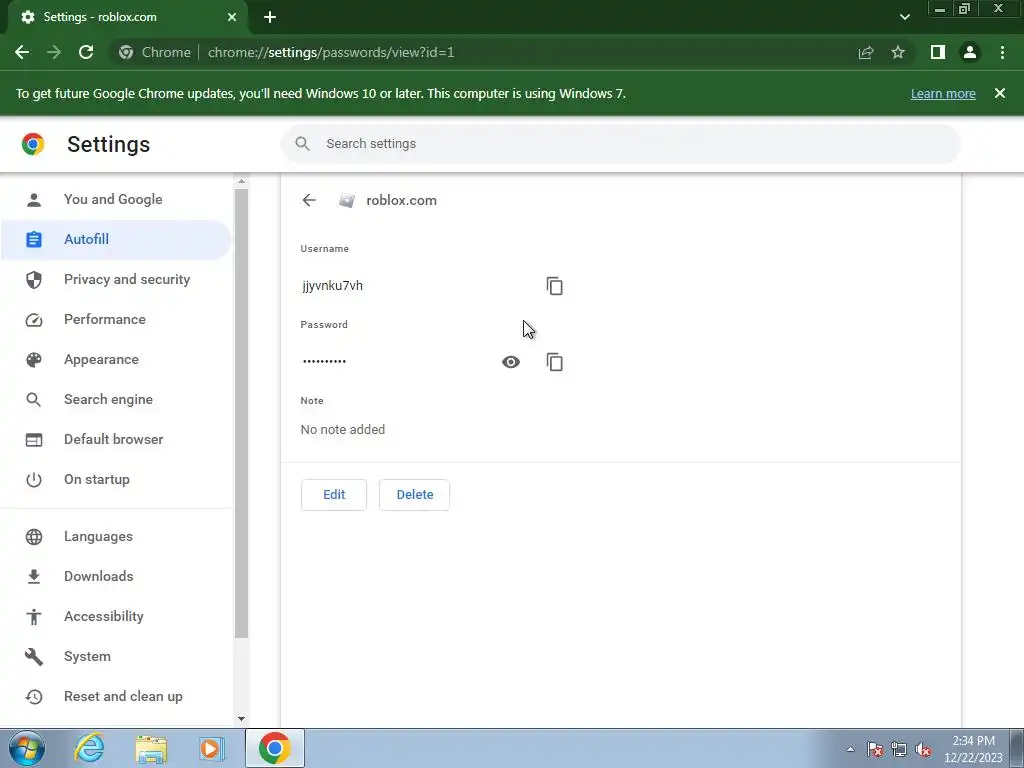
Task: Click the browser Back arrow
Action: click(x=22, y=52)
